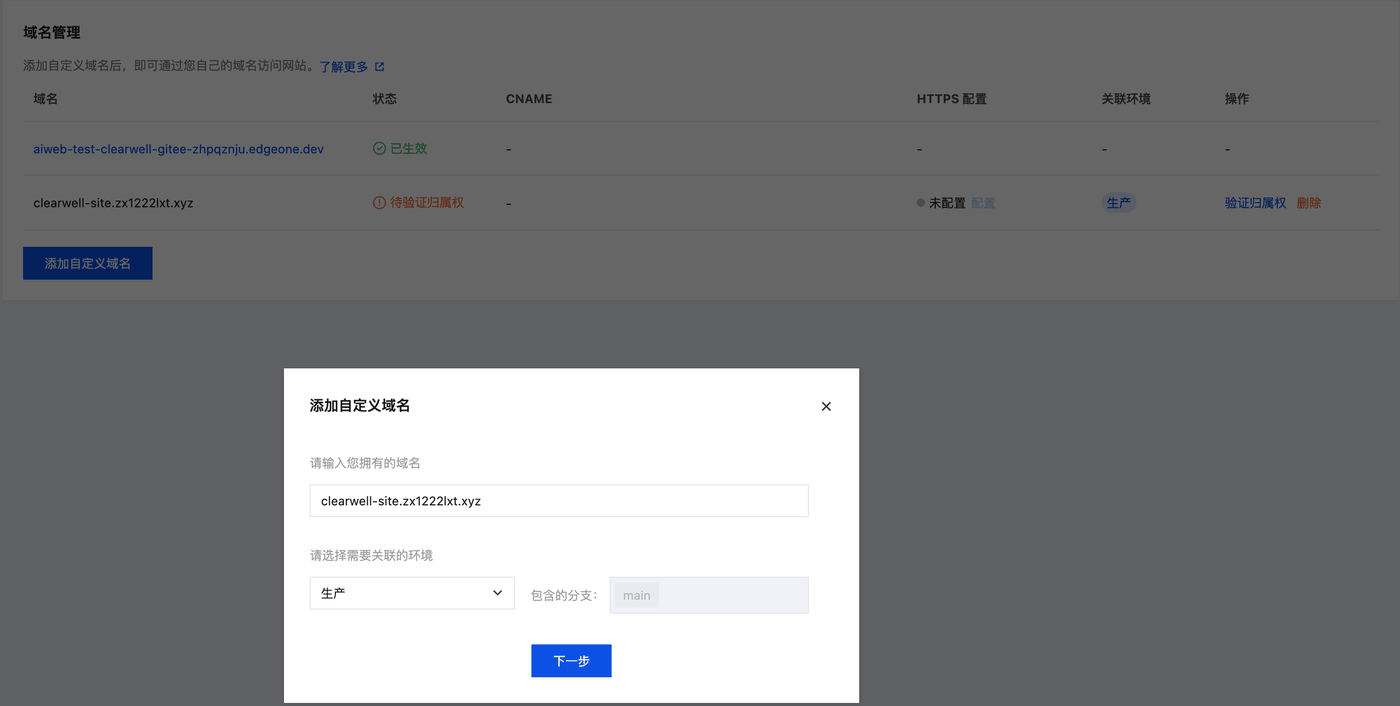Click the main branch field

709,595
